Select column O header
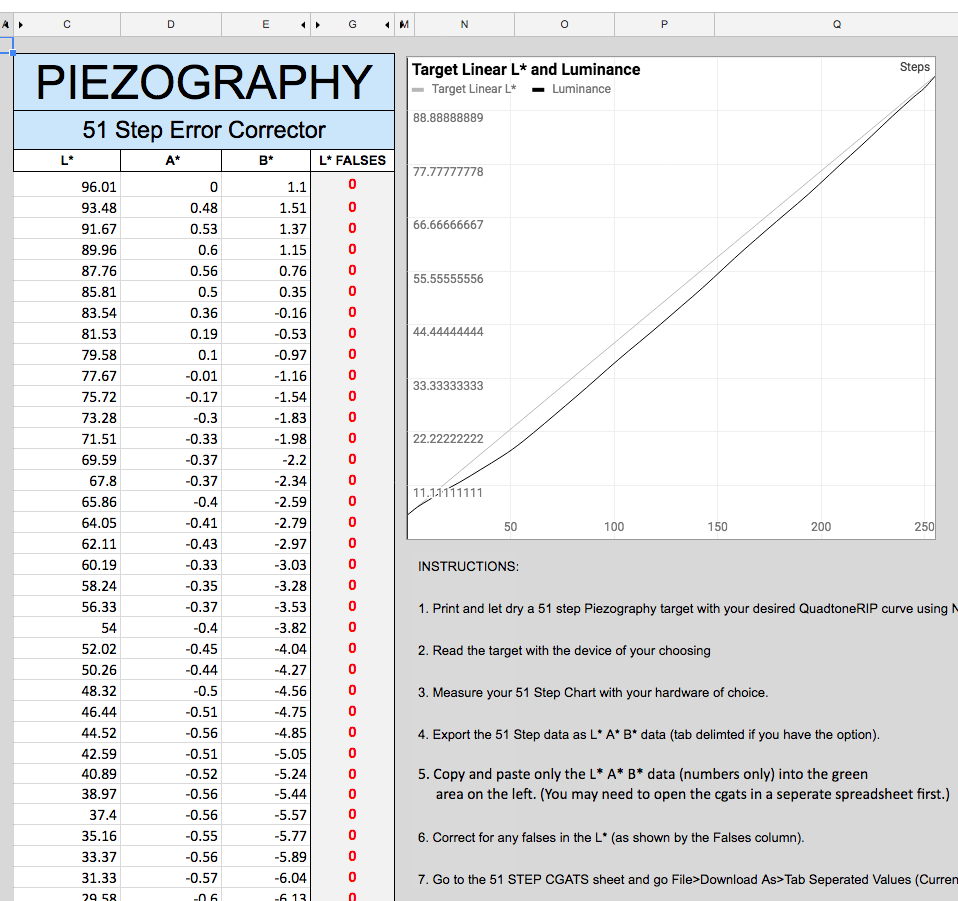Screen dimensions: 958x901 565,24
